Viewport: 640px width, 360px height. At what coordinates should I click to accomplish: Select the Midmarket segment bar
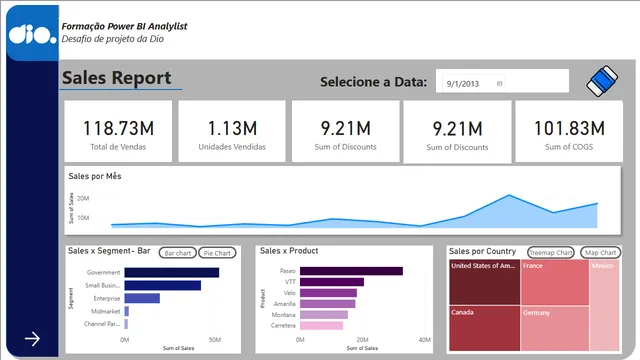(x=127, y=311)
